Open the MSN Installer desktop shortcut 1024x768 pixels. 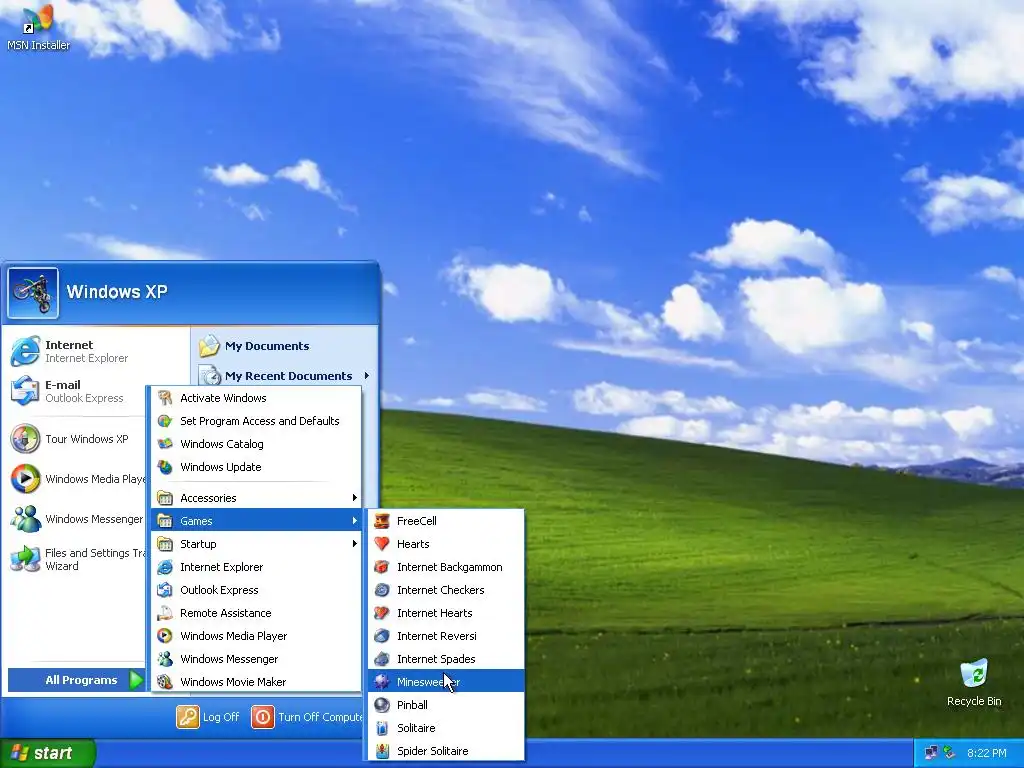38,27
